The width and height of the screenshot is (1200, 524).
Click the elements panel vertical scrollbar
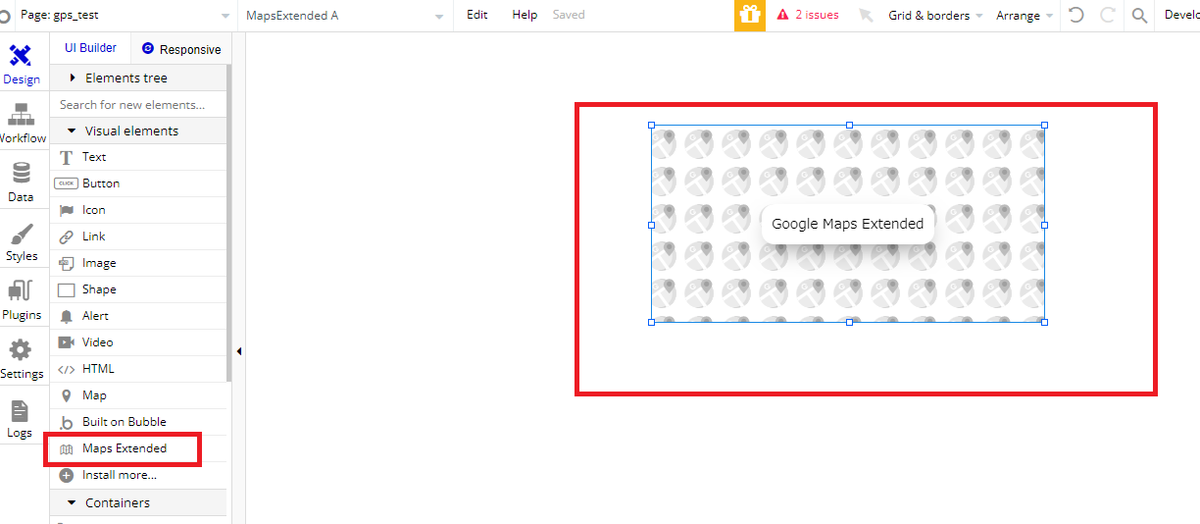point(230,223)
